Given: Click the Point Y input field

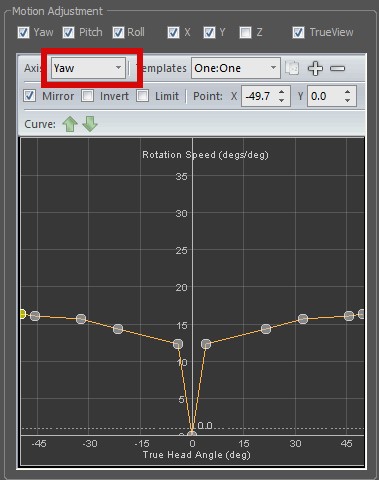Looking at the screenshot, I should click(x=325, y=96).
